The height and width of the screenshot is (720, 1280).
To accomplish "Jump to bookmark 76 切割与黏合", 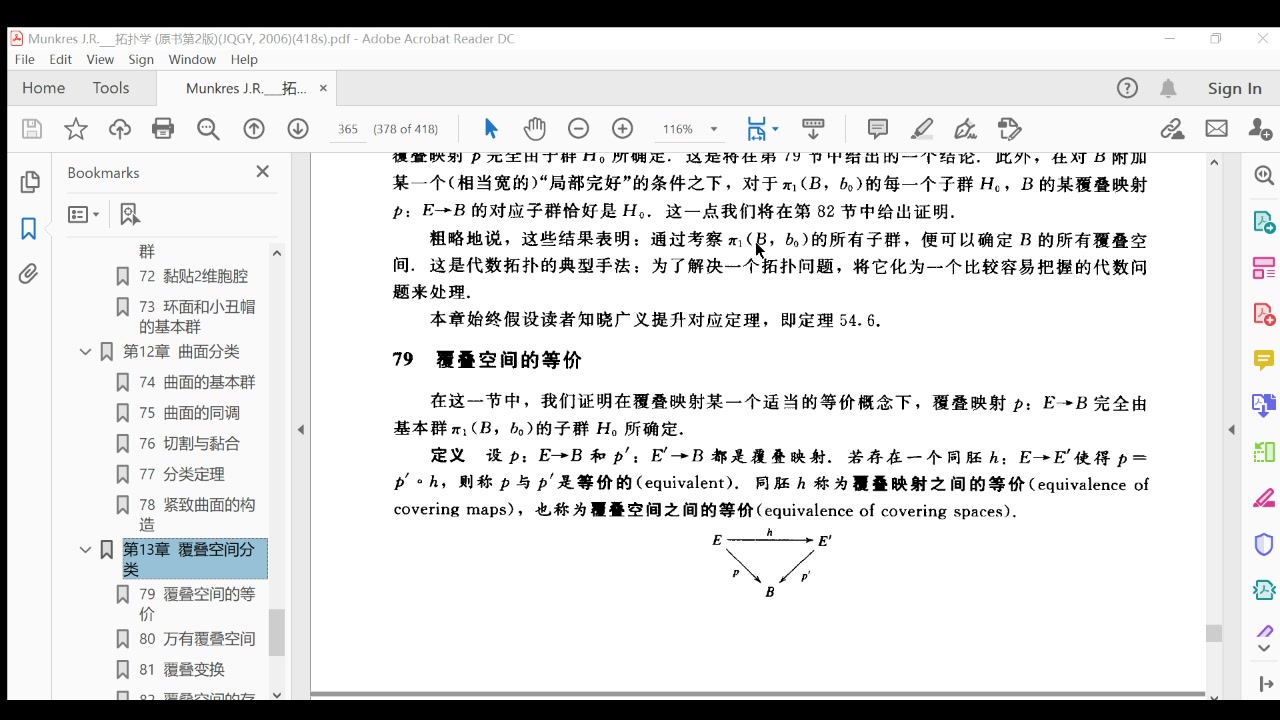I will 189,444.
